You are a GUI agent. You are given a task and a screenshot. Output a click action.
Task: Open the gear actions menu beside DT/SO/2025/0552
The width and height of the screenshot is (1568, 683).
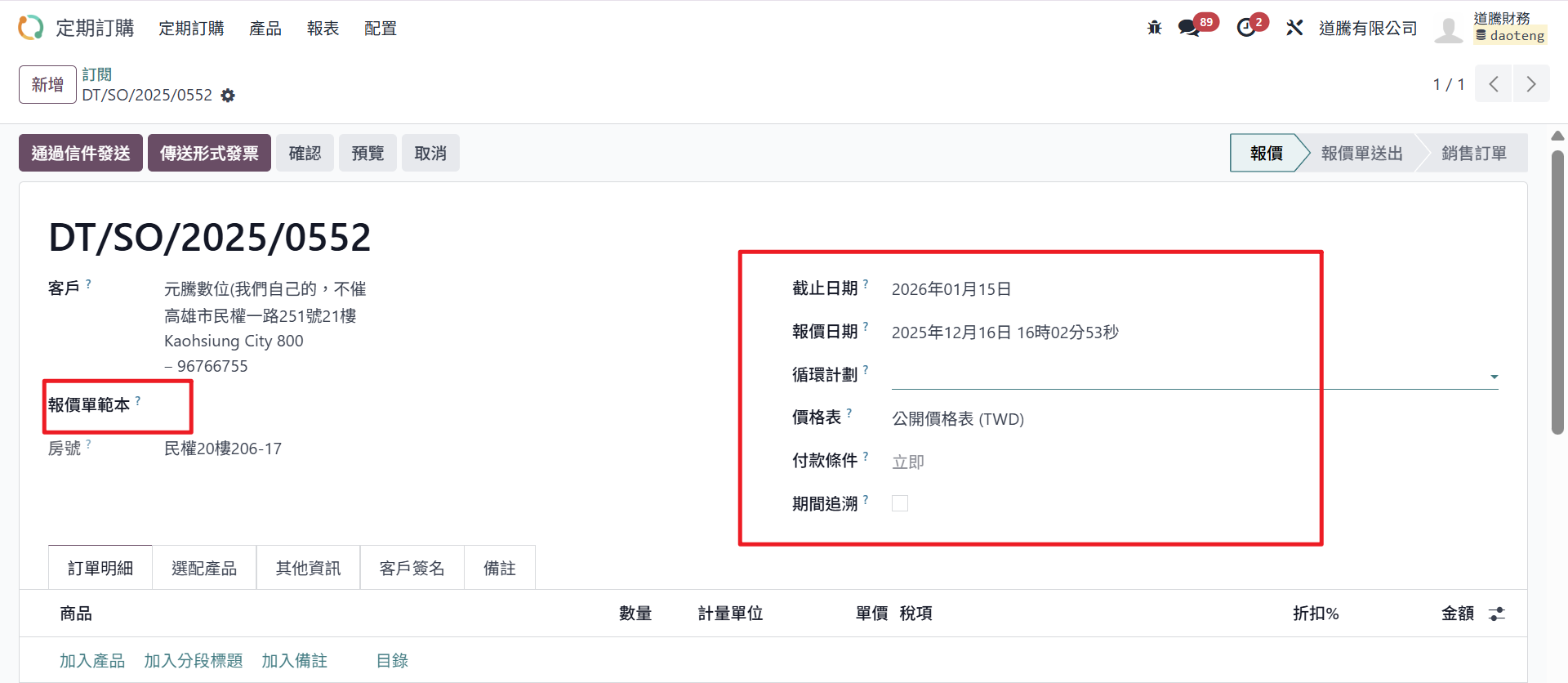tap(228, 96)
